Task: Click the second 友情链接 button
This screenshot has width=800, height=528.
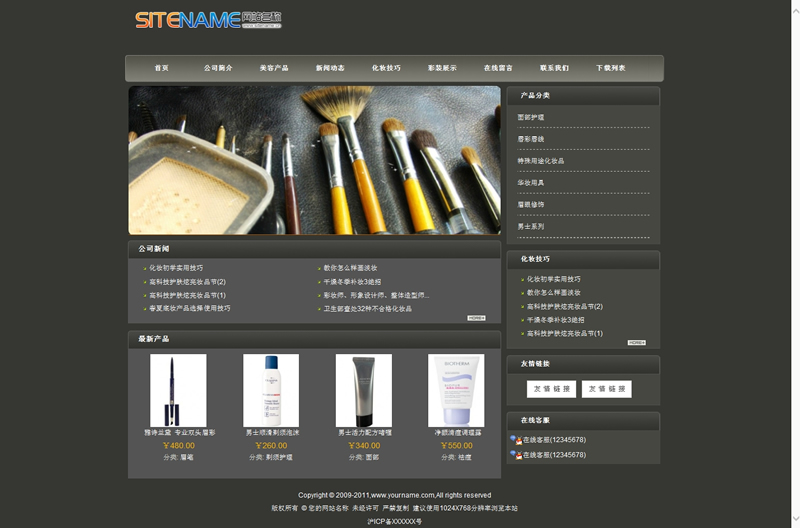Action: [x=607, y=389]
